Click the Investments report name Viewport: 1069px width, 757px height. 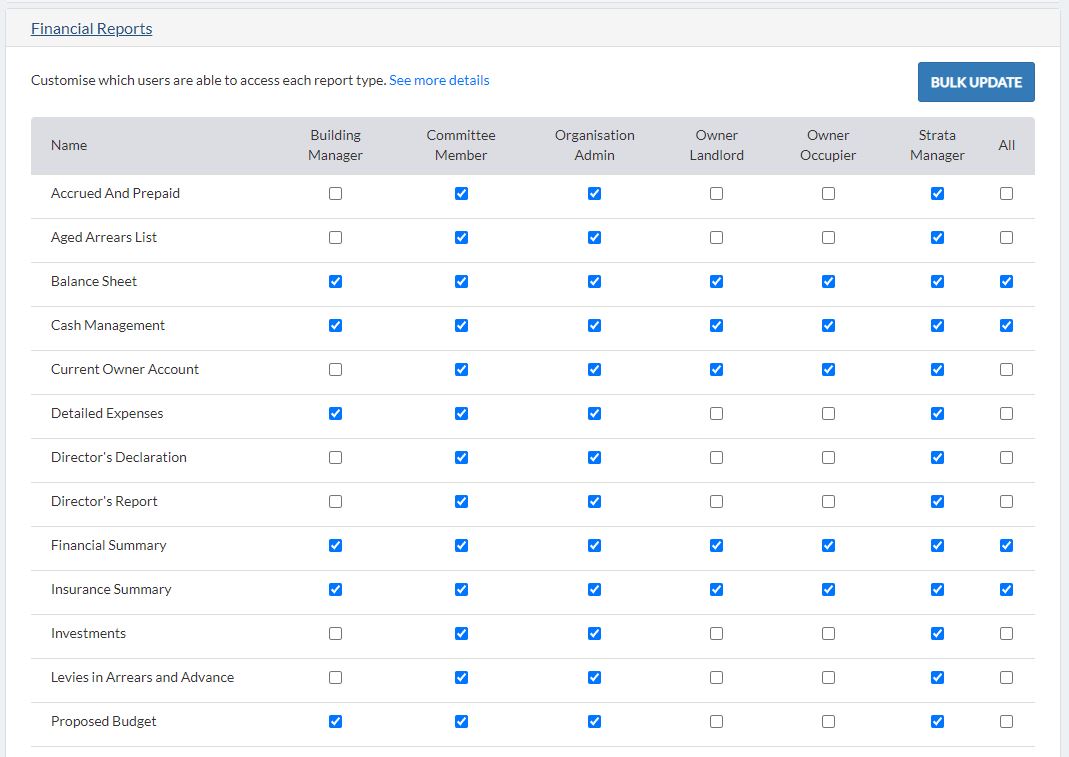[x=89, y=634]
